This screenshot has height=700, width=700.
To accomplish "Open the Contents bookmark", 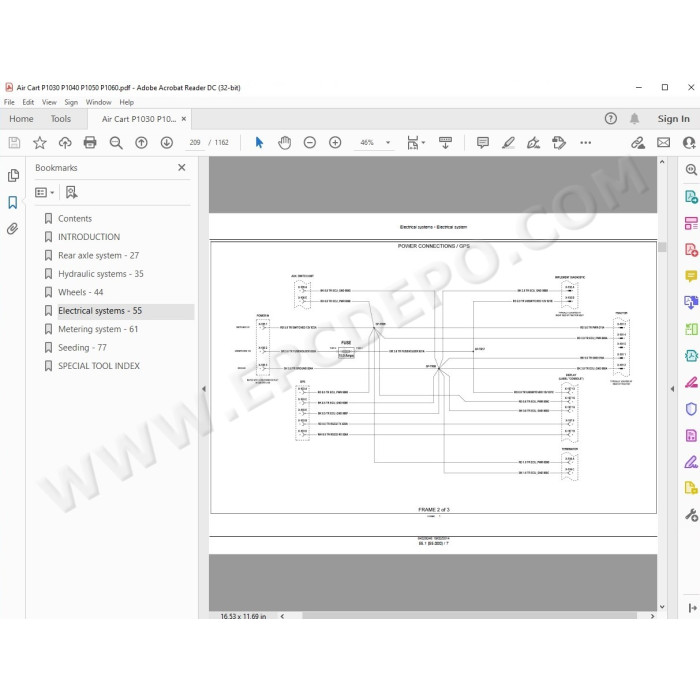I will pyautogui.click(x=75, y=218).
